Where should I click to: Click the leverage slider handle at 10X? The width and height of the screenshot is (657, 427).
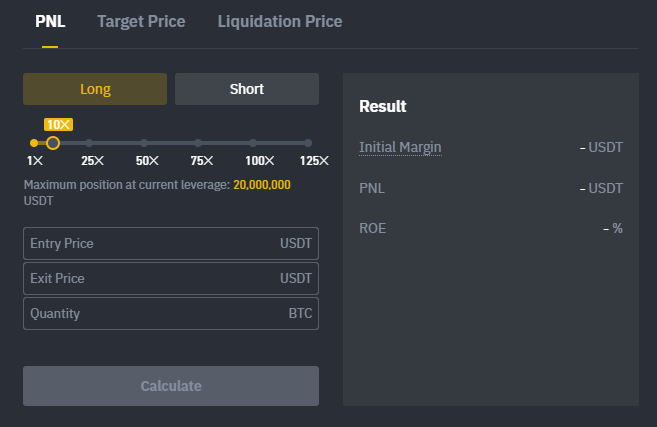(53, 143)
